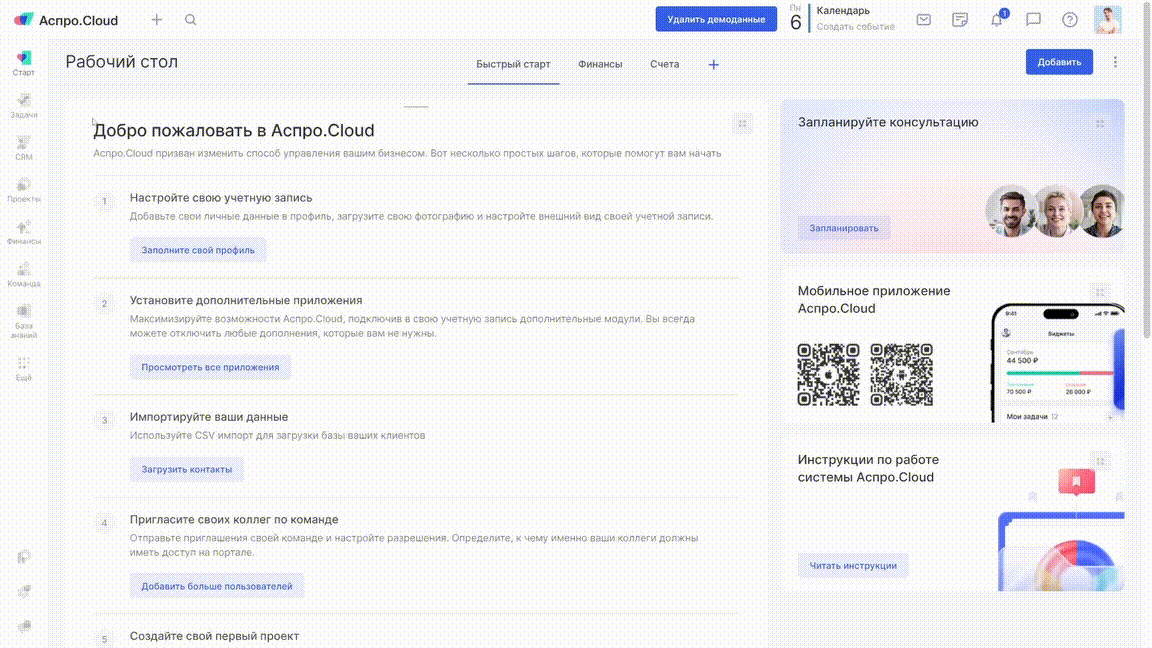Click Заполните свой профиль

click(x=198, y=250)
